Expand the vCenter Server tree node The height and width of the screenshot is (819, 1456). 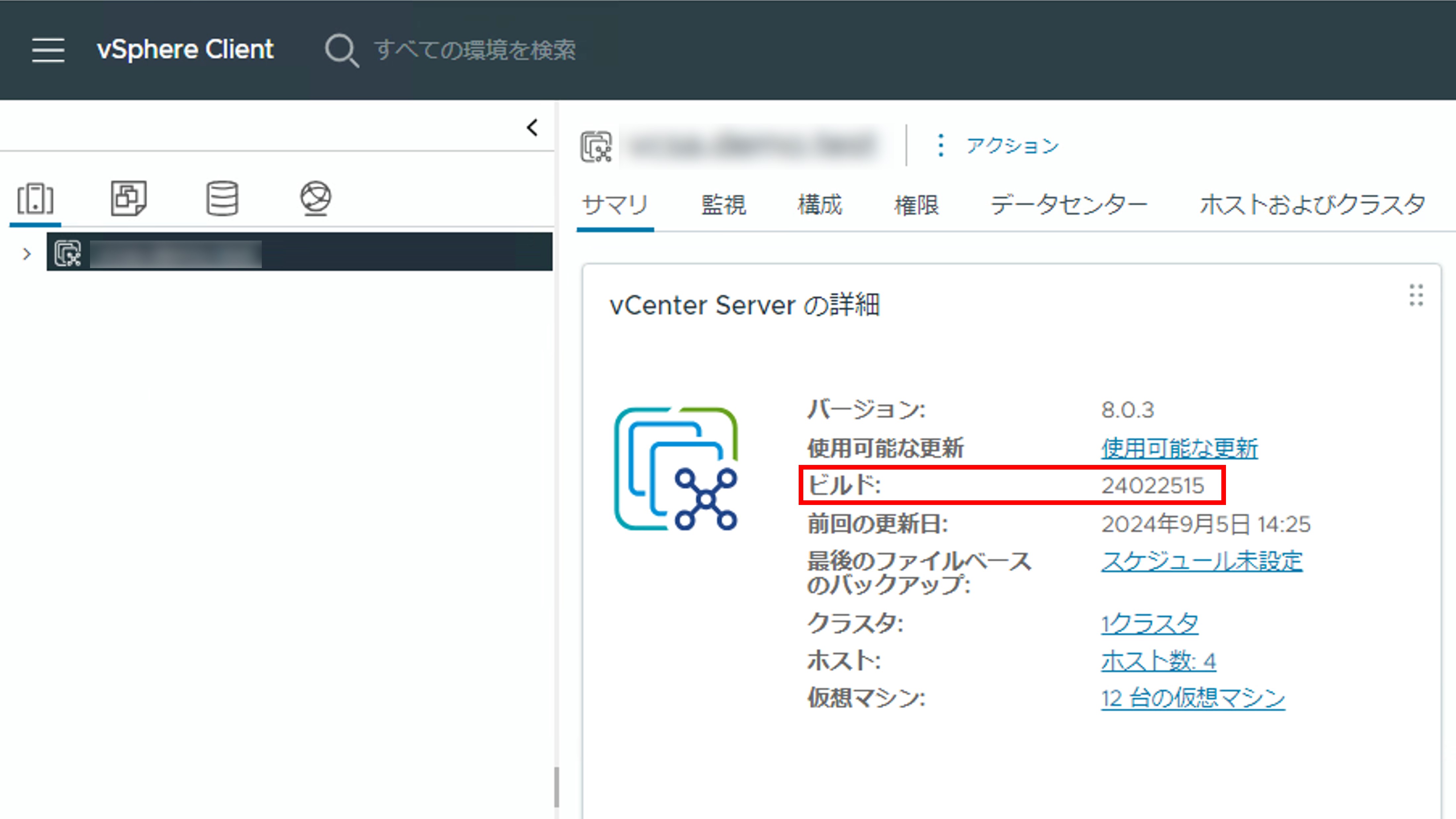[26, 254]
